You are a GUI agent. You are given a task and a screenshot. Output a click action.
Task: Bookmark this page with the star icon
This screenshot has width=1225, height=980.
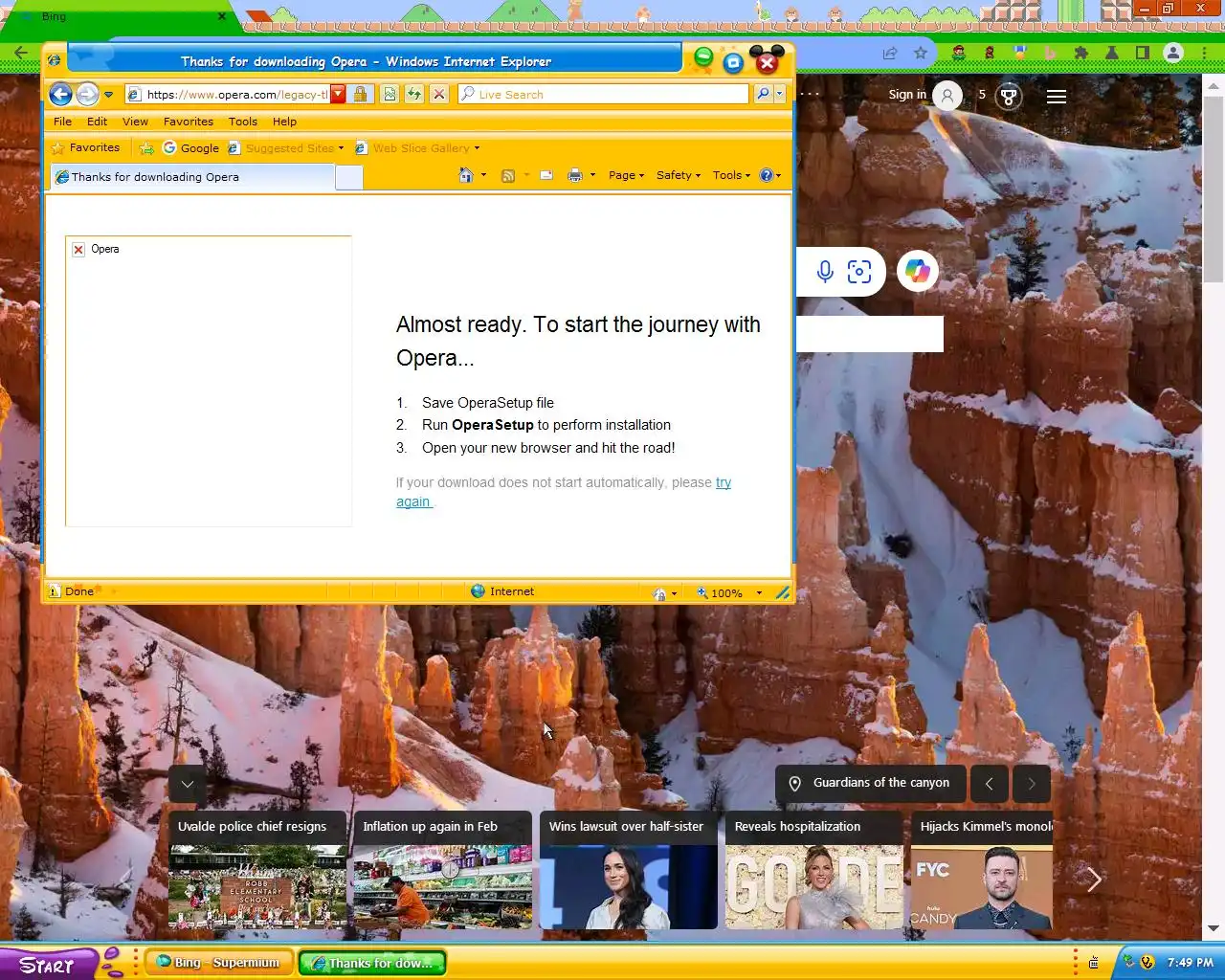coord(921,54)
